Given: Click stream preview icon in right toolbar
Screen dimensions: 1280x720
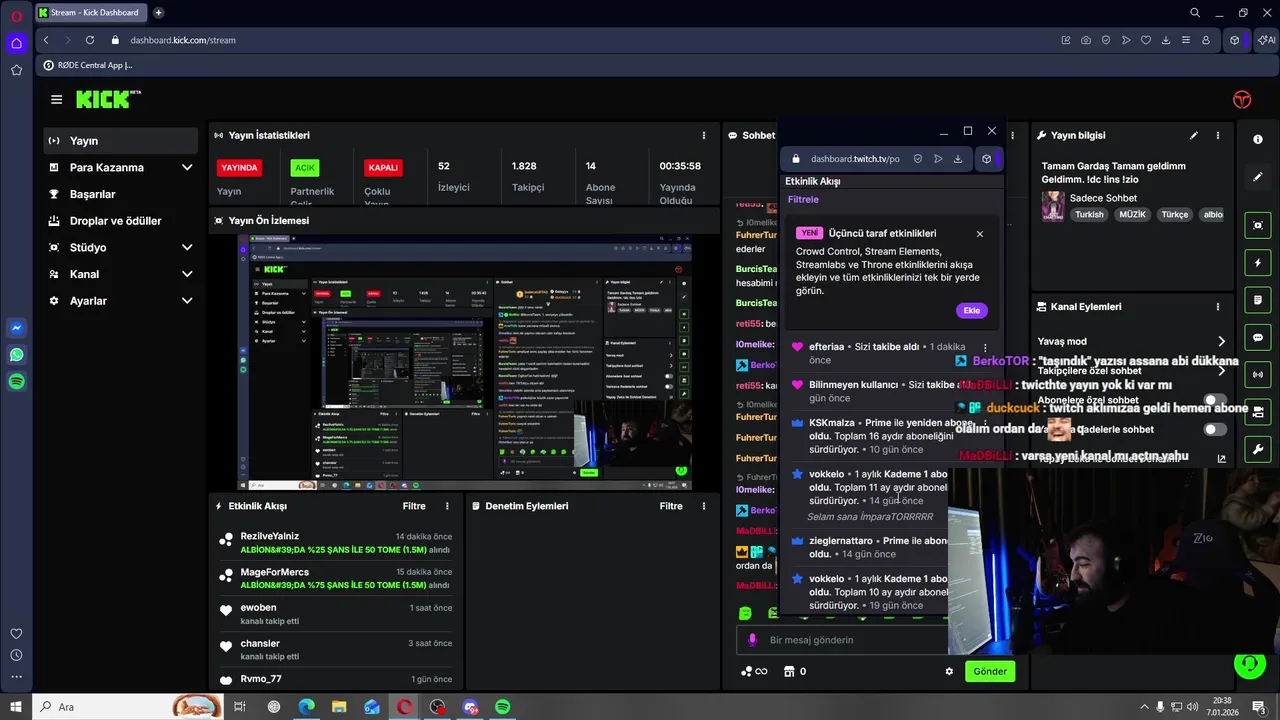Looking at the screenshot, I should coord(1258,225).
